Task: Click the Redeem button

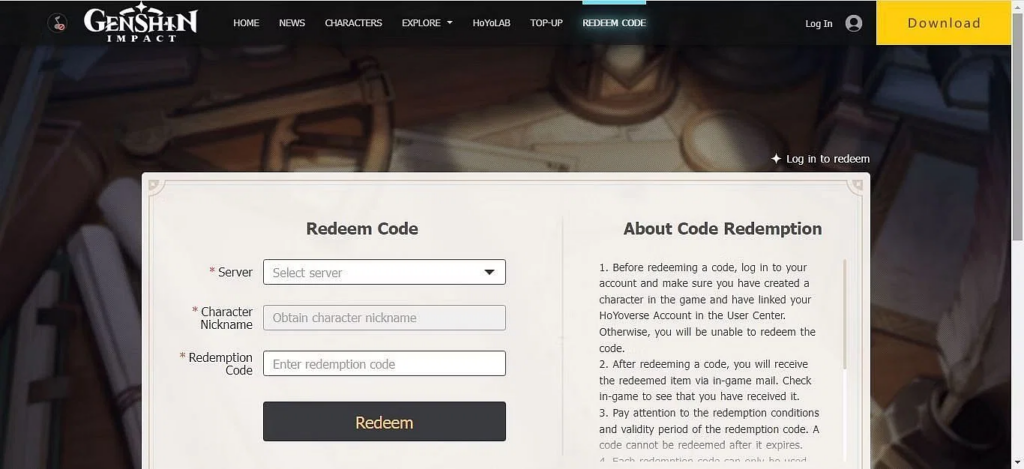Action: [x=384, y=421]
